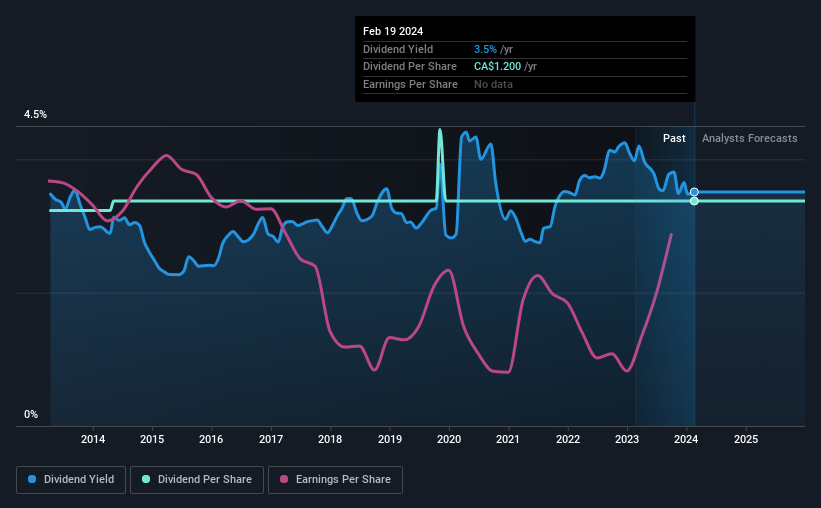Screen dimensions: 821x508
Task: Click the Dividend Per Share row label in tooltip
Action: click(409, 67)
